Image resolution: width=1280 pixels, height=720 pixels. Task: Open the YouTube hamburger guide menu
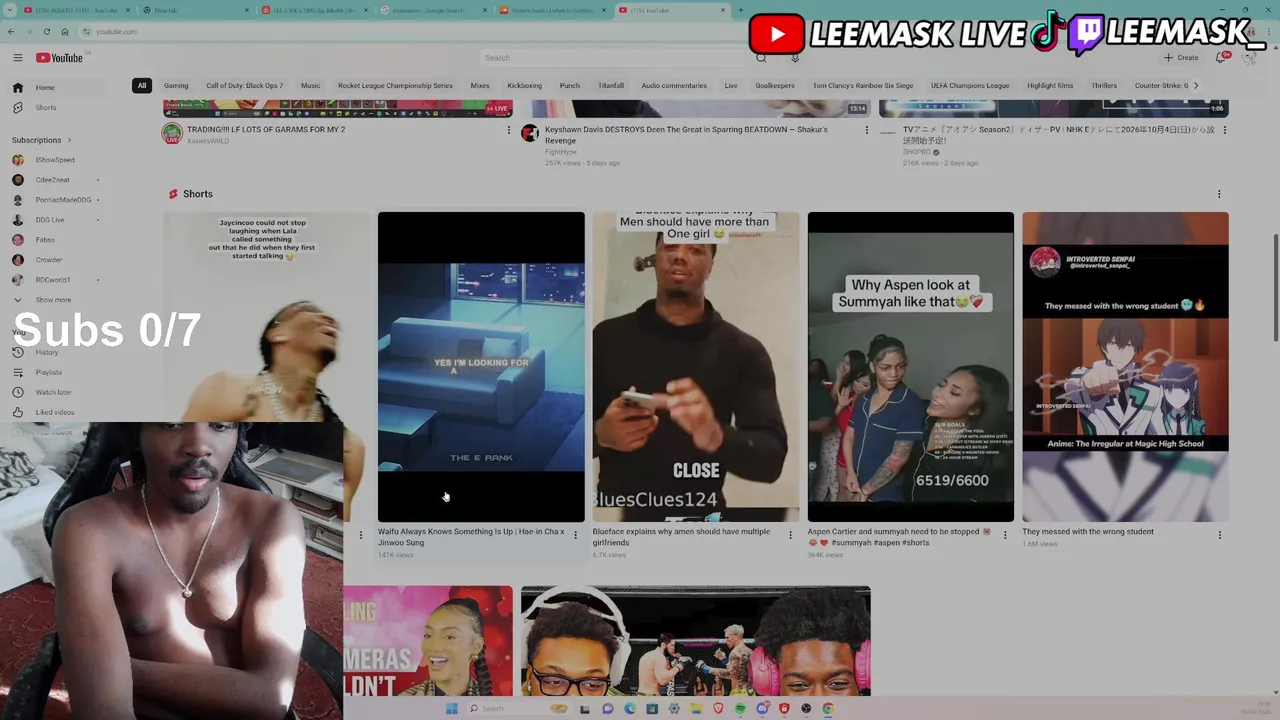(17, 58)
